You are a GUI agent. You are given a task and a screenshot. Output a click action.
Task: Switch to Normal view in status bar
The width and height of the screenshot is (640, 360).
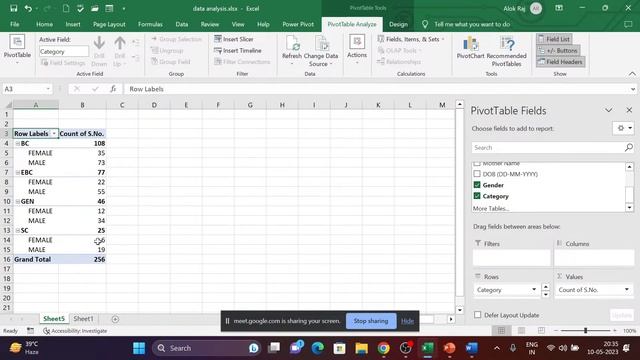(x=501, y=330)
